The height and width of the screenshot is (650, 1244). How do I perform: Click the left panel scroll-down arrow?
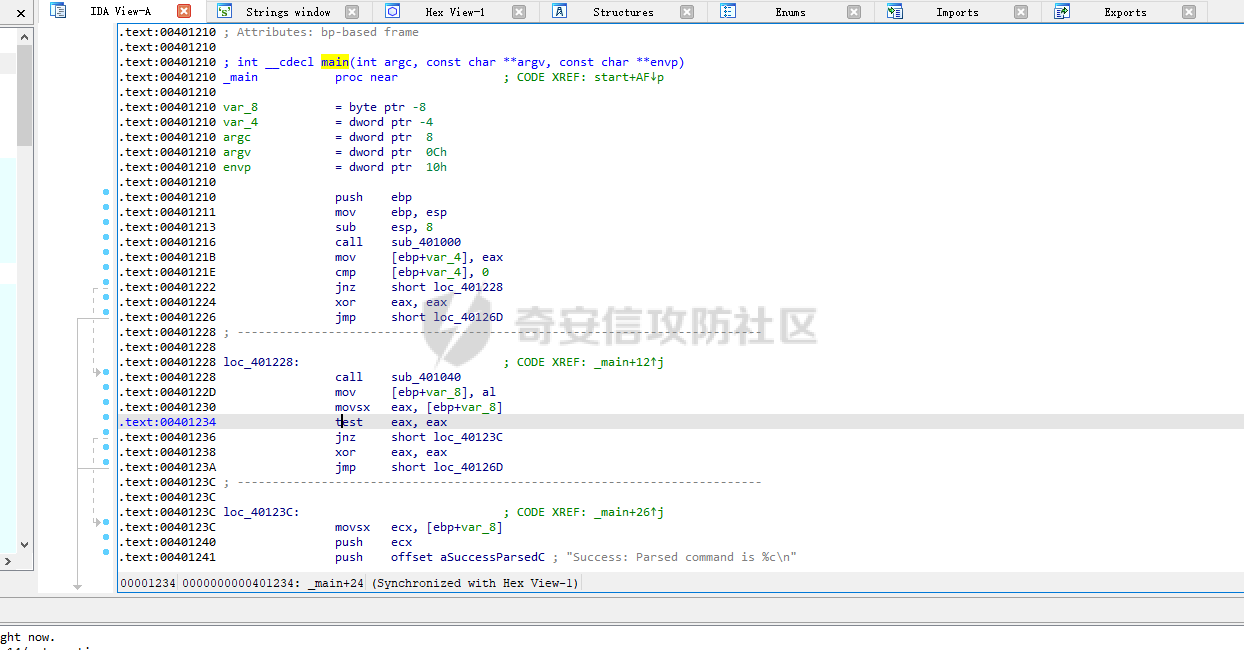(25, 545)
